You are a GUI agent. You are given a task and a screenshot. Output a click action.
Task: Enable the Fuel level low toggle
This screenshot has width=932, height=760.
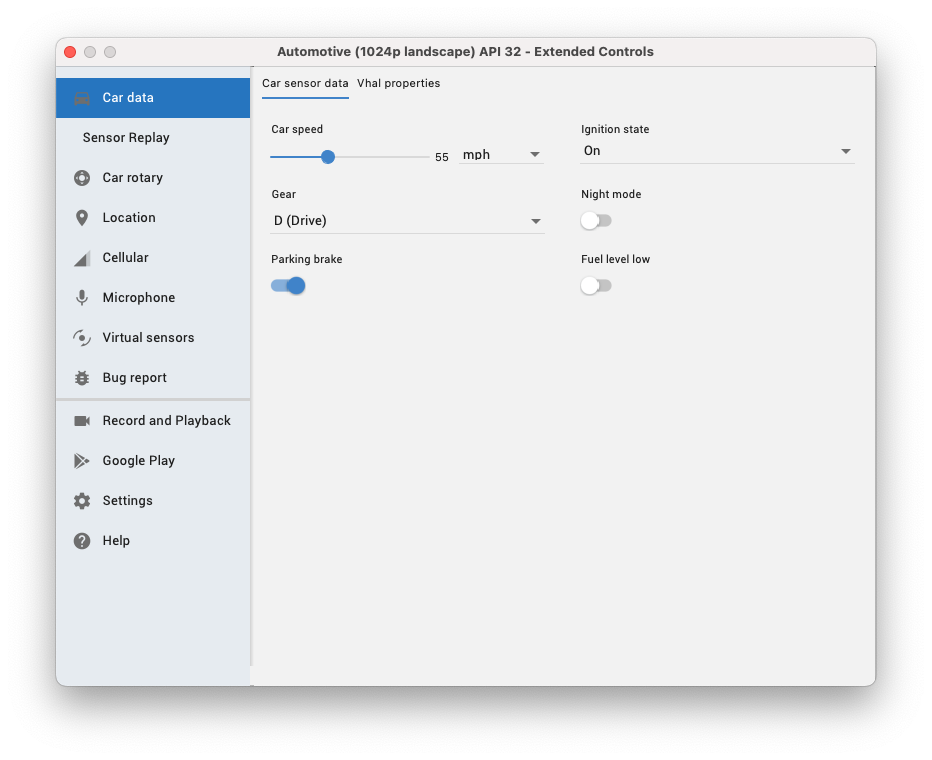point(596,286)
